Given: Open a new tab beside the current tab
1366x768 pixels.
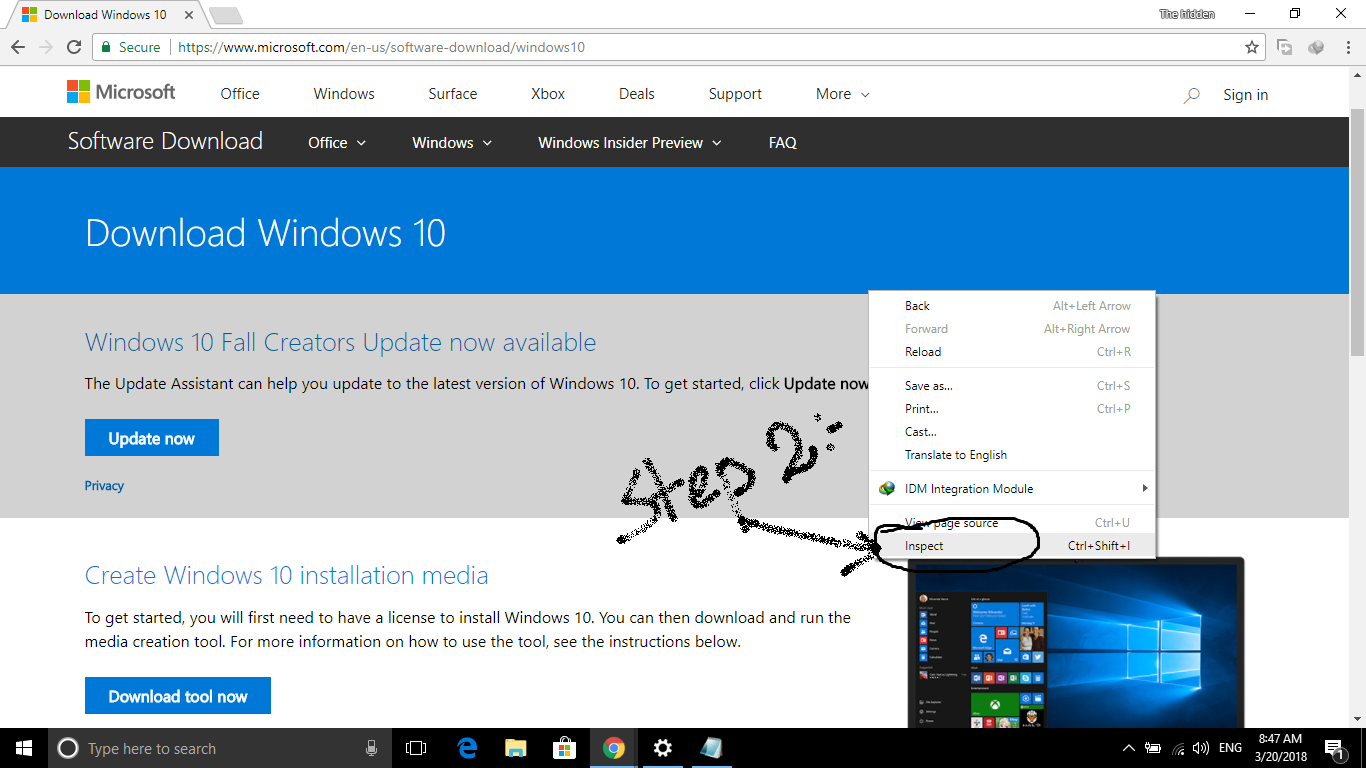Looking at the screenshot, I should [226, 15].
